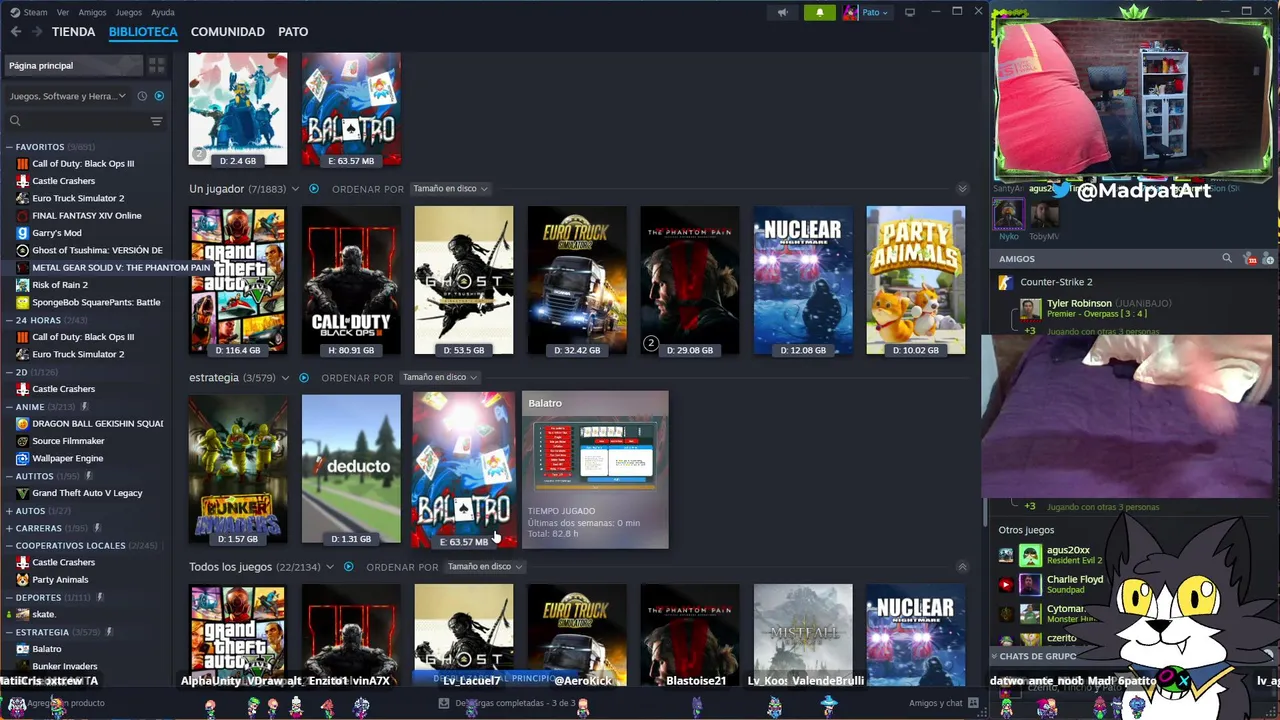Image resolution: width=1280 pixels, height=720 pixels.
Task: Click agus20xx avatar in Otros juegos
Action: (x=1030, y=556)
